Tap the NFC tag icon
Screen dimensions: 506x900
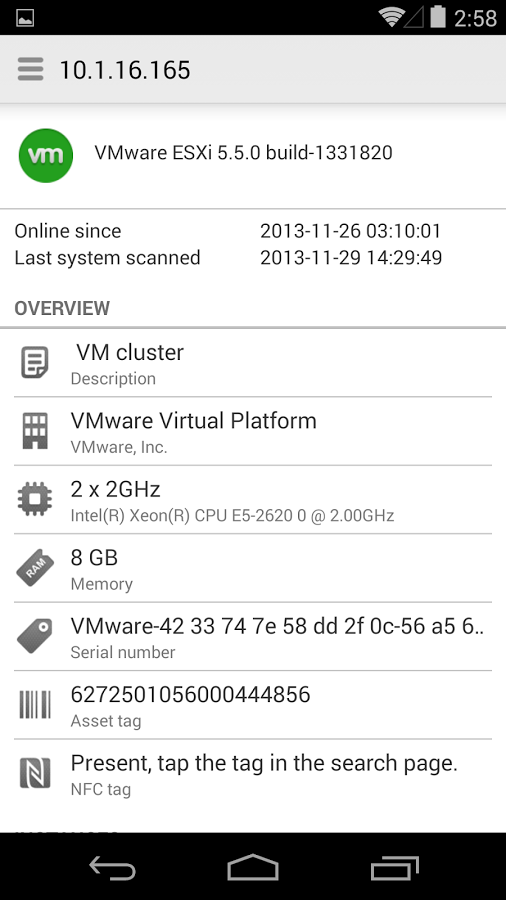tap(35, 773)
